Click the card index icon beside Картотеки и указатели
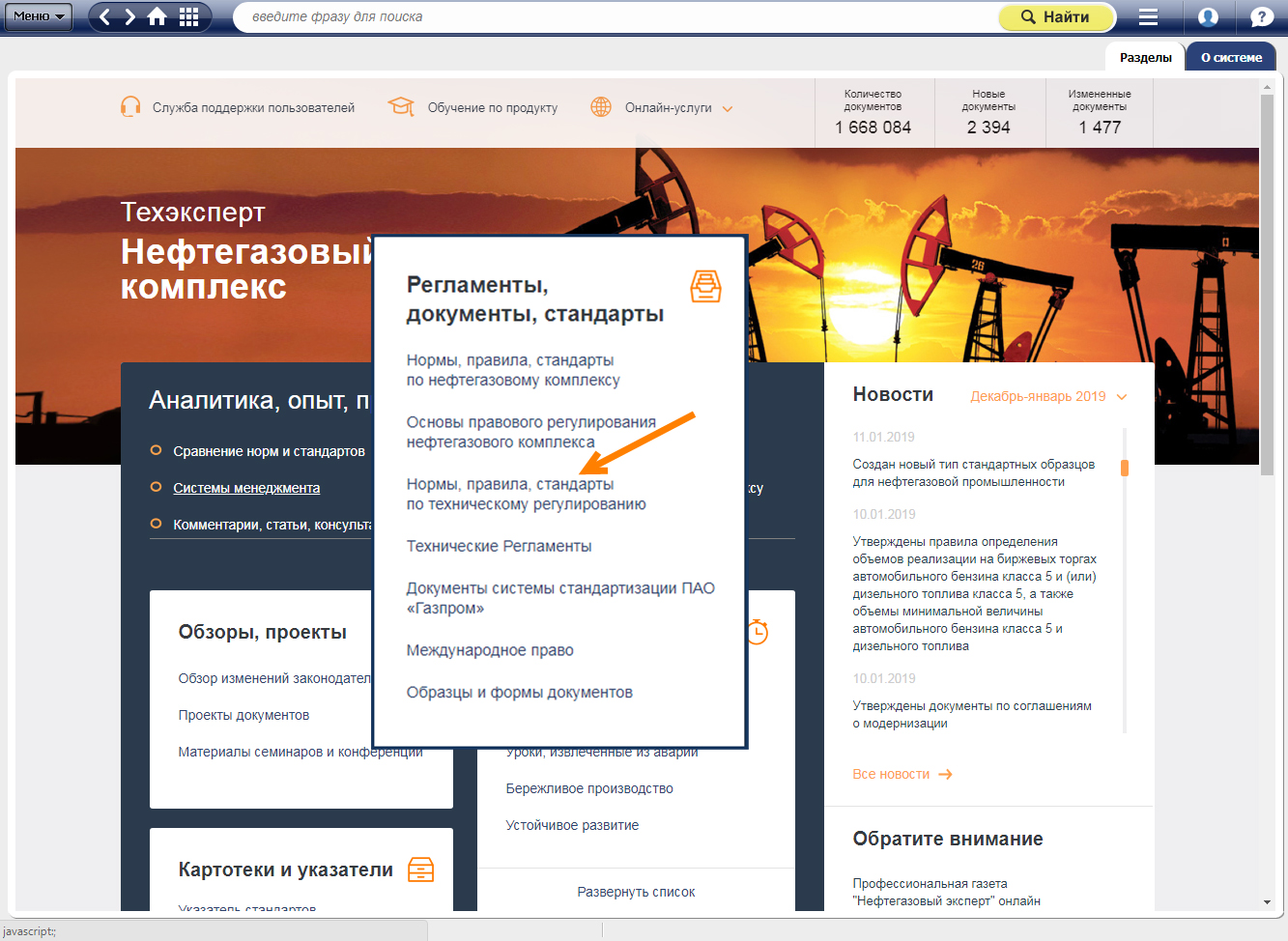Image resolution: width=1288 pixels, height=941 pixels. click(x=420, y=870)
